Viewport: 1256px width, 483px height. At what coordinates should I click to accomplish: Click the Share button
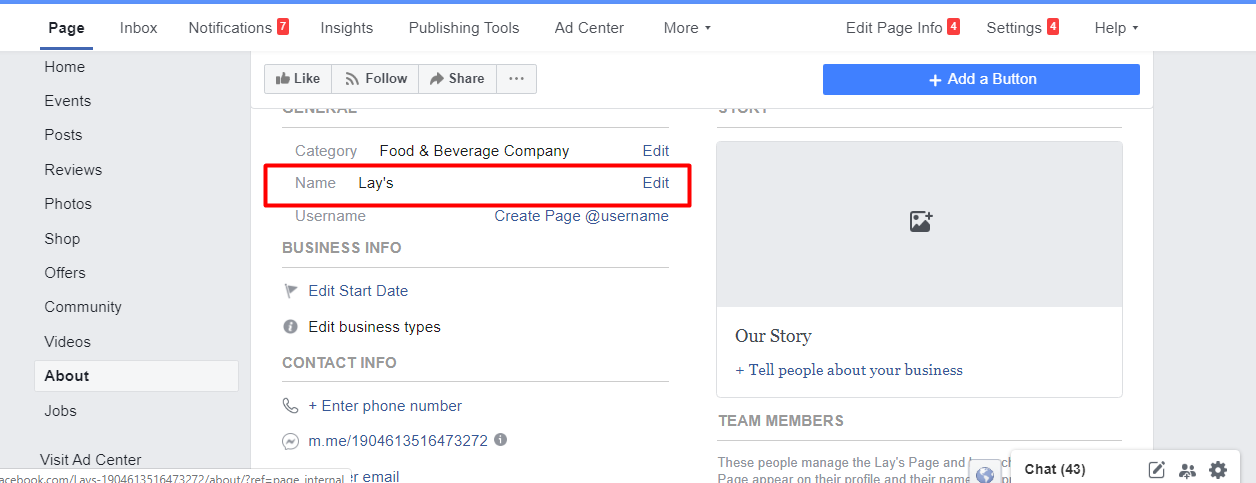457,79
